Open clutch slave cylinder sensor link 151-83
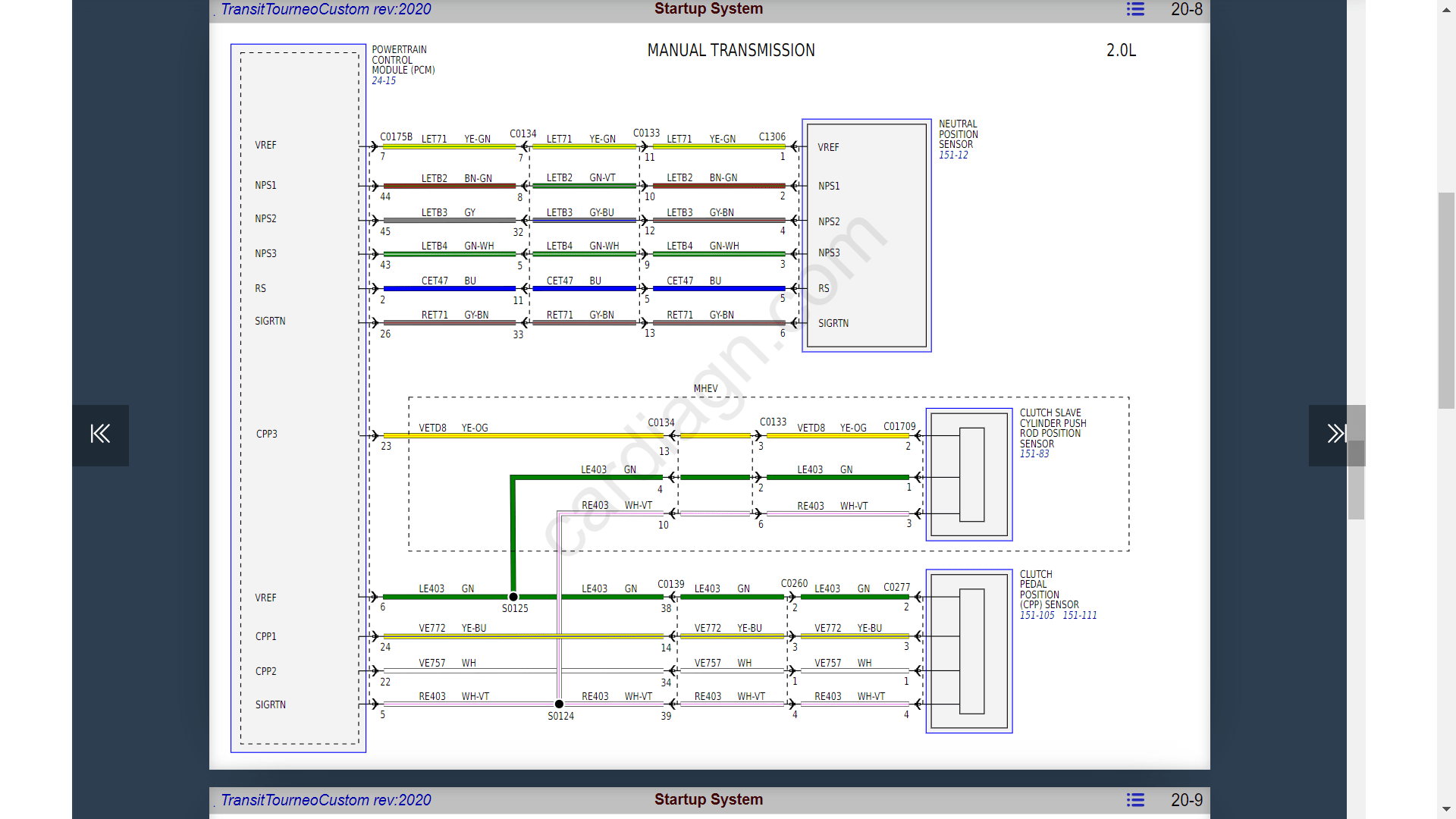Screen dimensions: 1456x819 (x=1034, y=453)
